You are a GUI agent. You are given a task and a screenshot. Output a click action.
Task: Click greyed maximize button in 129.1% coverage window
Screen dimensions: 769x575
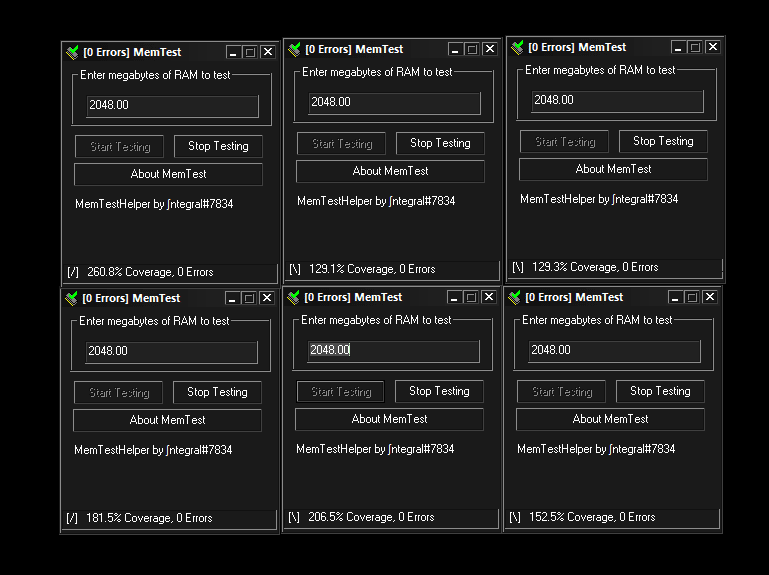472,49
